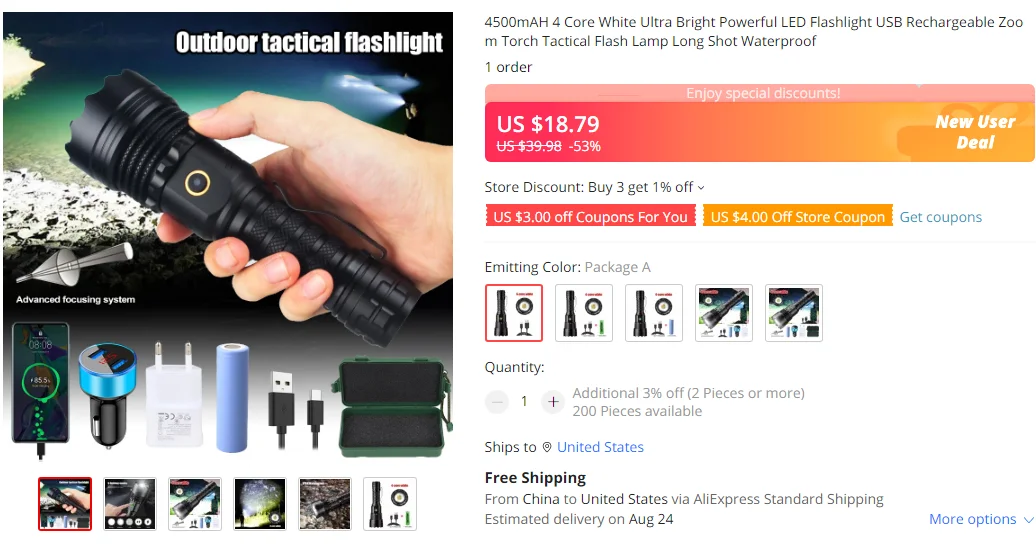
Task: Show the sixth gallery thumbnail with white background
Action: coord(390,504)
